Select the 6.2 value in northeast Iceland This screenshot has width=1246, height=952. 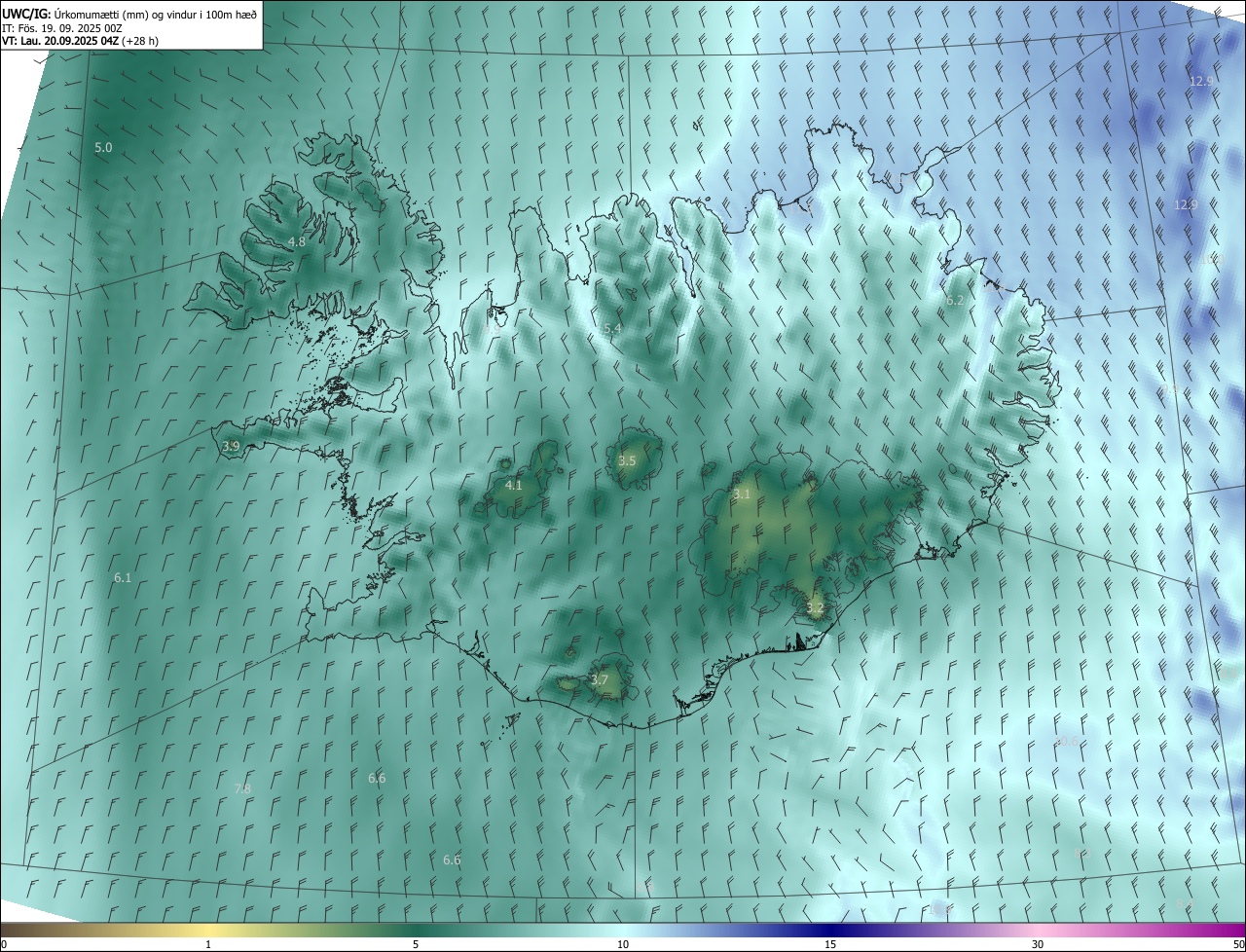955,301
